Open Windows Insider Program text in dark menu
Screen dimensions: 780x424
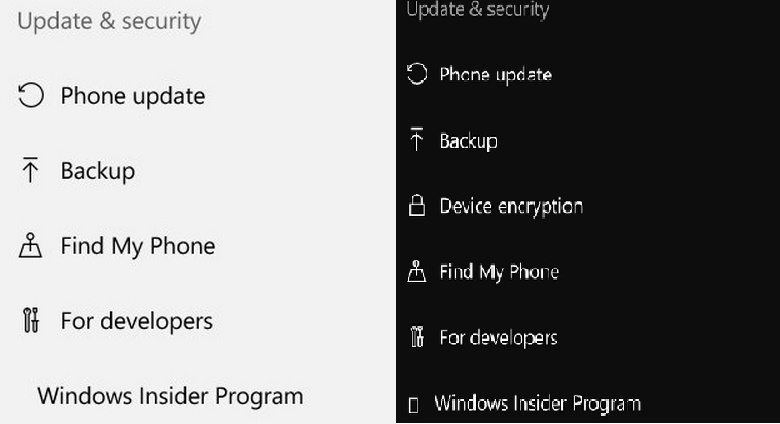(x=537, y=404)
